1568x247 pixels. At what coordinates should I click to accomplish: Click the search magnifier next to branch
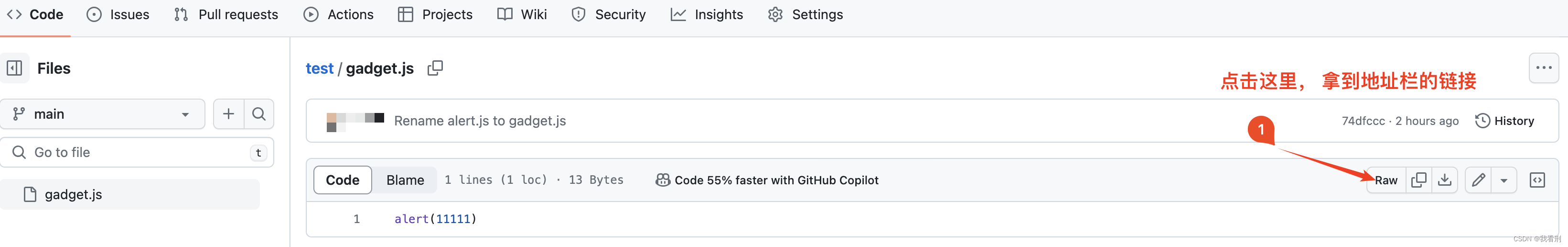click(258, 114)
